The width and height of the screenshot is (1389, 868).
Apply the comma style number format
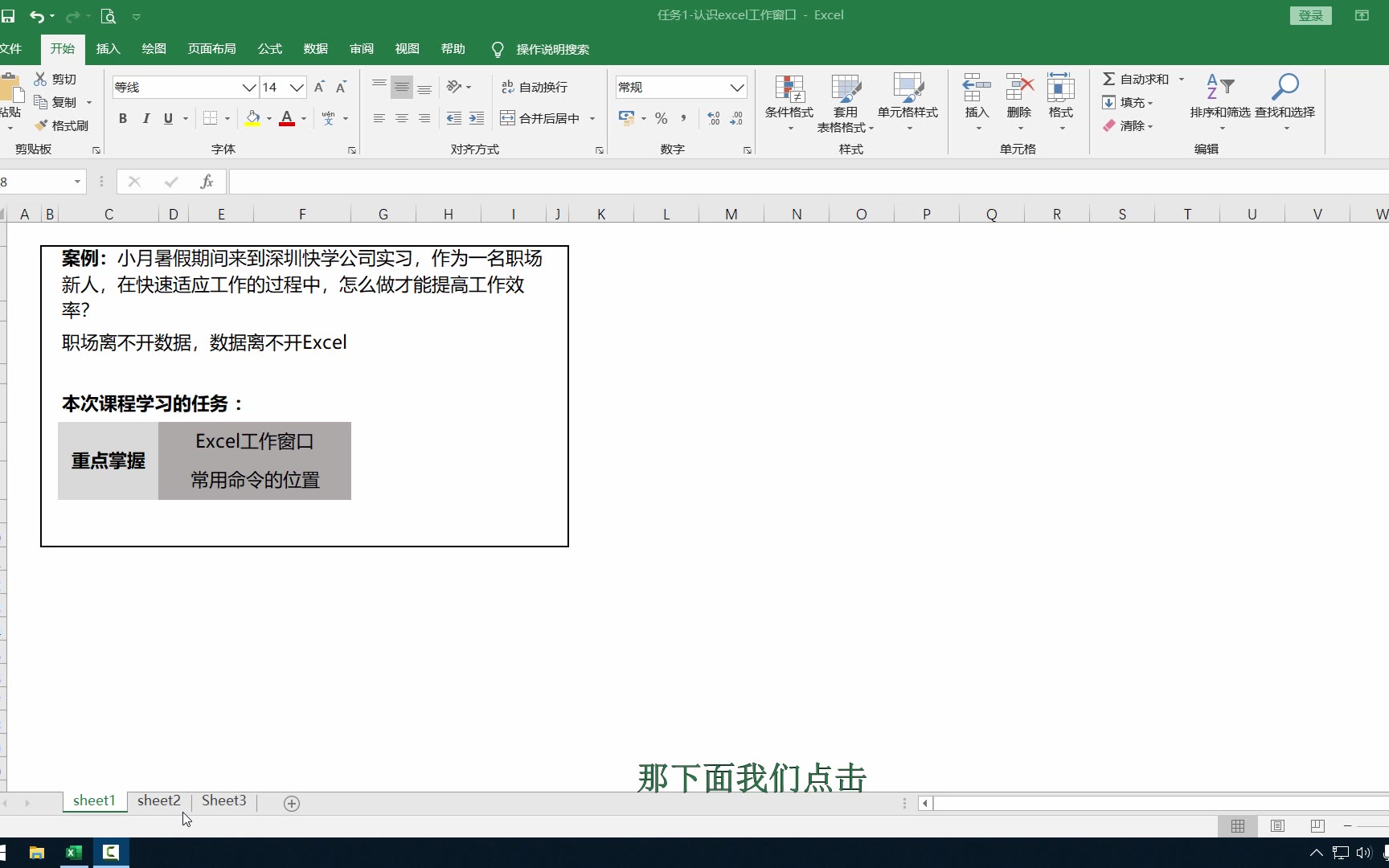pos(683,118)
